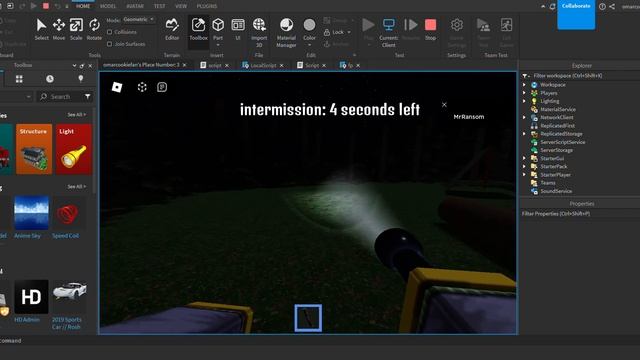Image resolution: width=640 pixels, height=360 pixels.
Task: Open Game Settings
Action: coord(457,32)
